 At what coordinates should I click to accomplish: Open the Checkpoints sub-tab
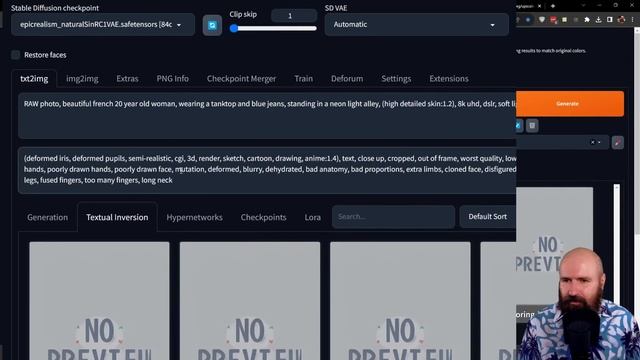pos(263,217)
